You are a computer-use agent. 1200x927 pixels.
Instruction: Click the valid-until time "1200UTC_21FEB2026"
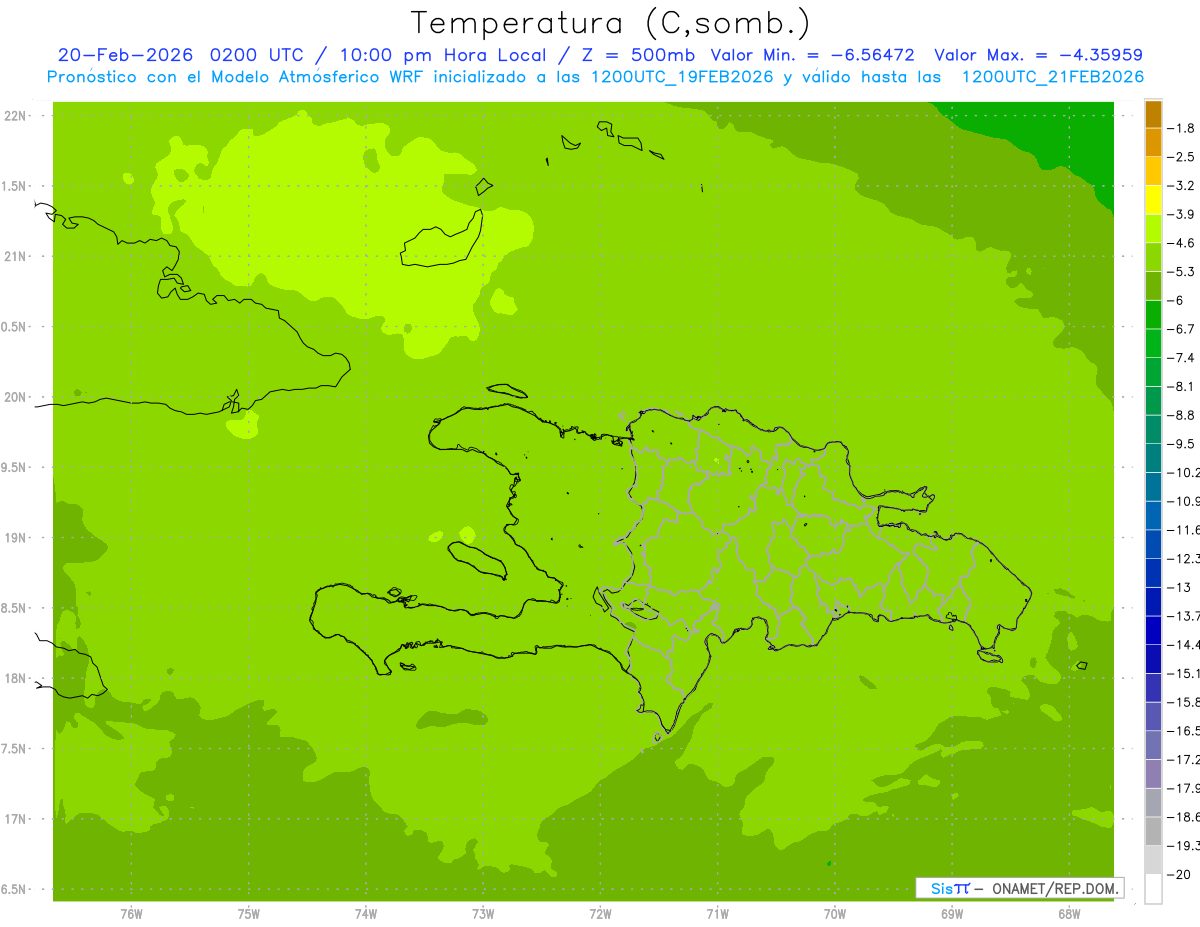point(1052,77)
